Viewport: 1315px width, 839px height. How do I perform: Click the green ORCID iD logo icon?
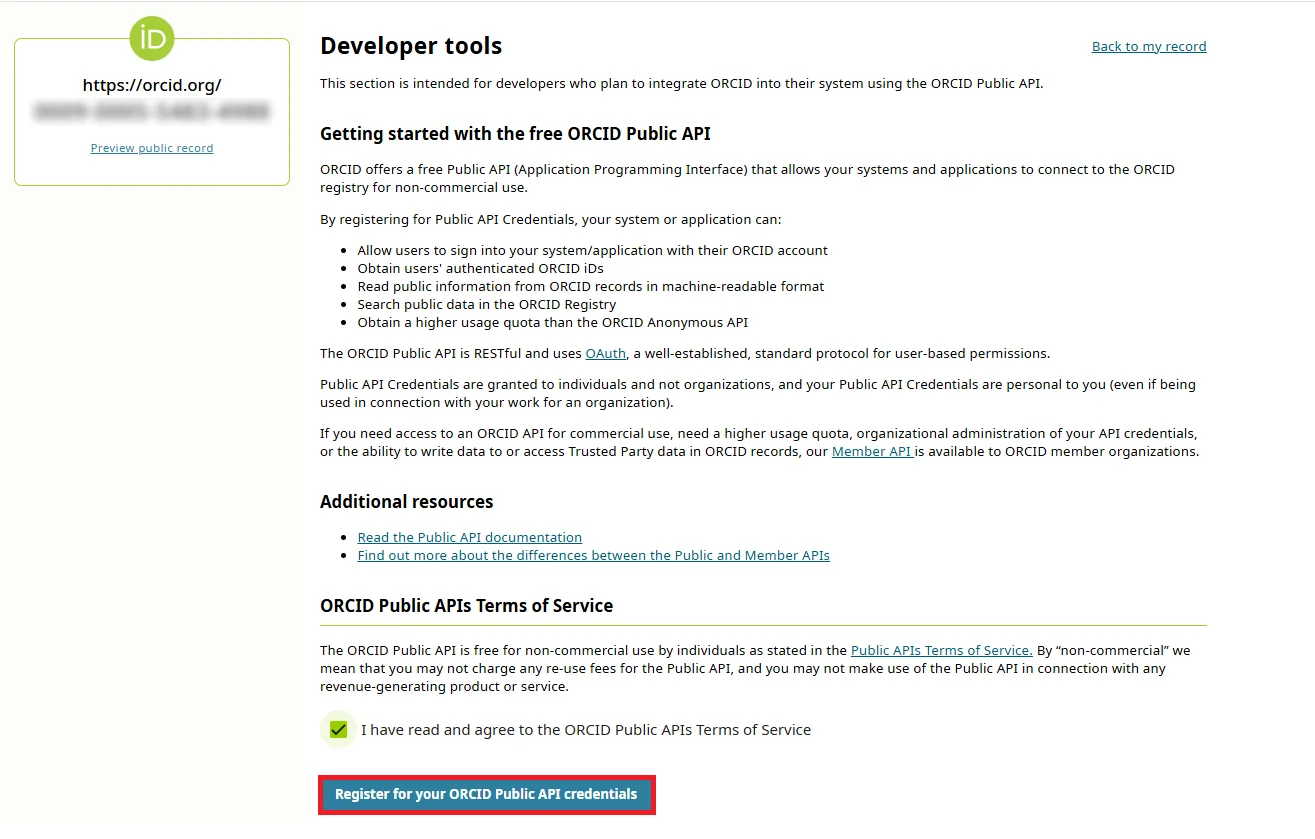(151, 38)
